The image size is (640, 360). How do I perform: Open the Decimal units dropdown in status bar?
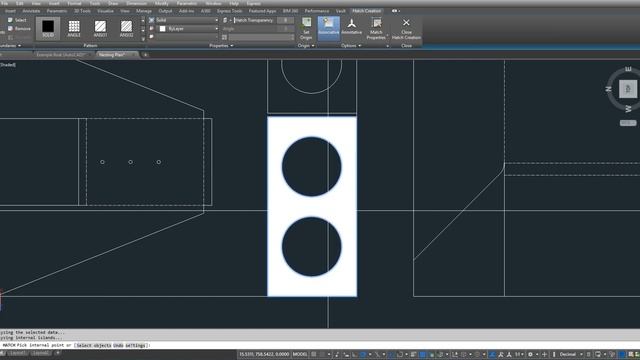click(570, 354)
